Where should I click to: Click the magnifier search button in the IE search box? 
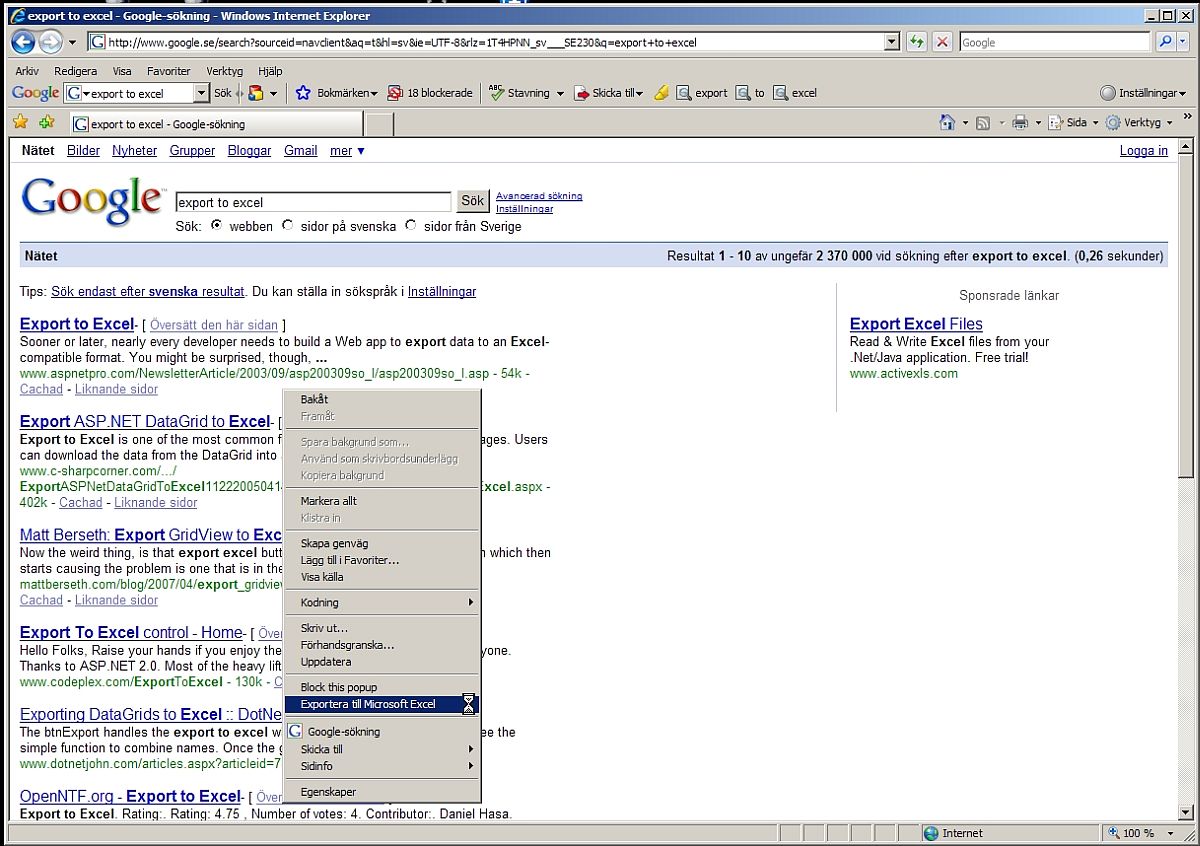pyautogui.click(x=1166, y=42)
